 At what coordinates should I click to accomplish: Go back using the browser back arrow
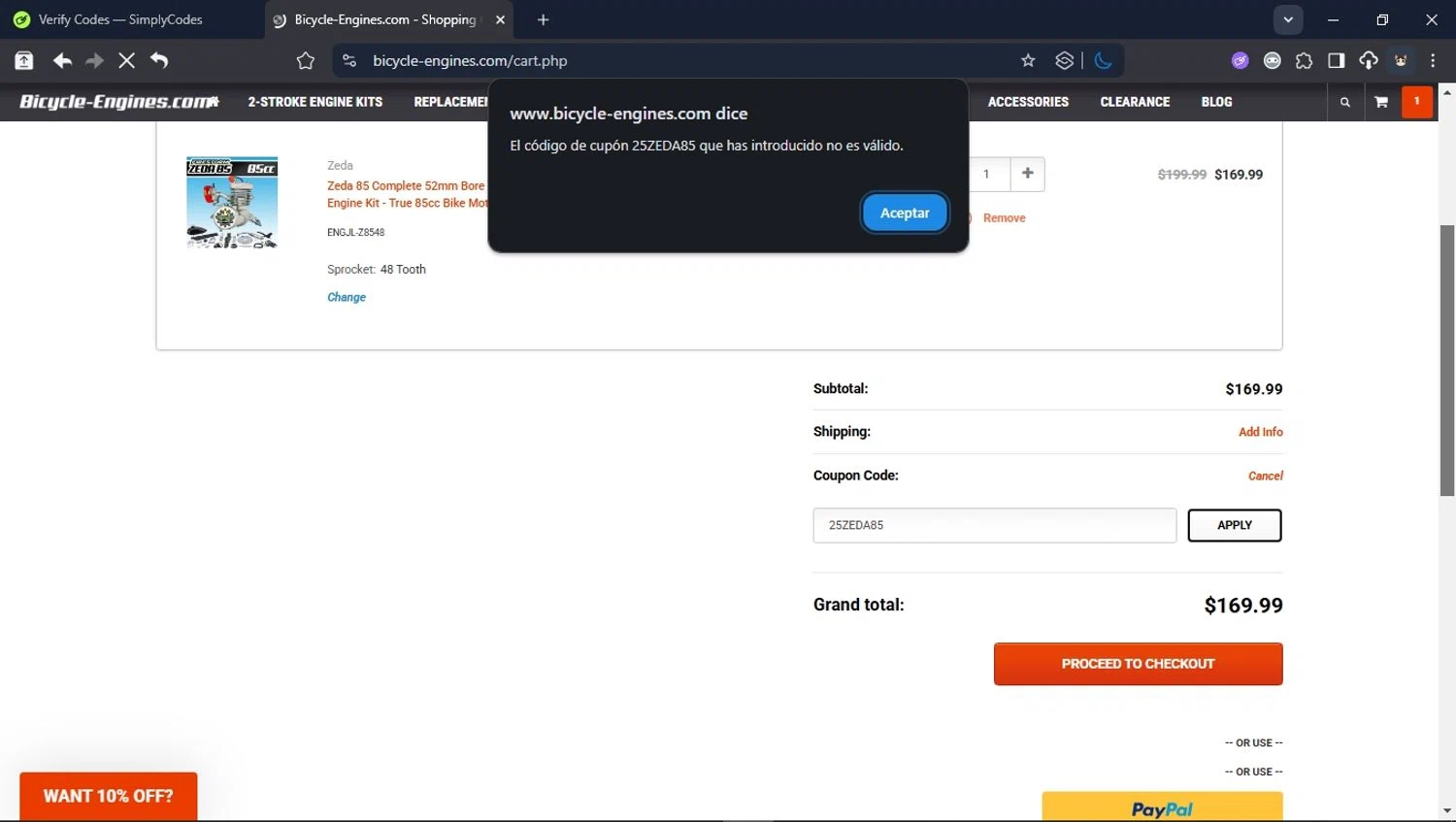[x=62, y=60]
